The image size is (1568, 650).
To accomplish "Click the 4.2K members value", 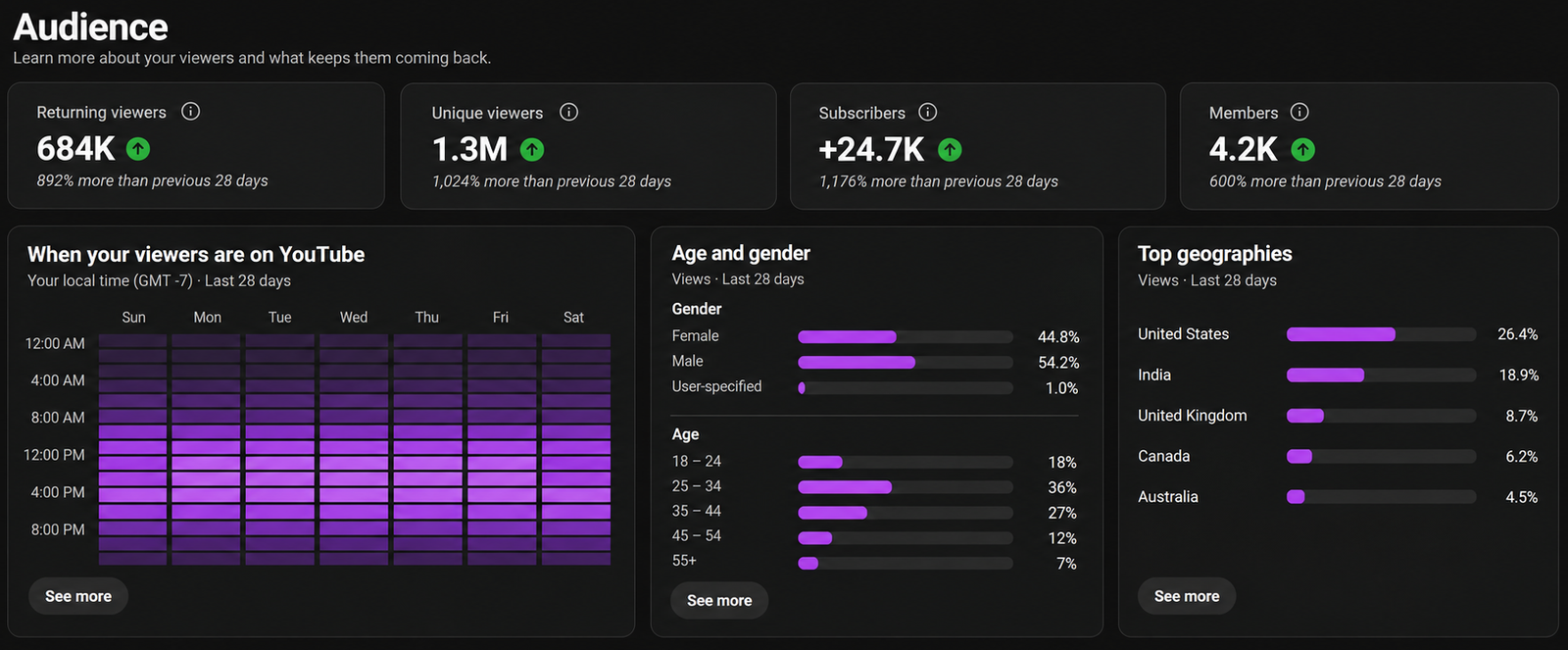I will coord(1243,149).
